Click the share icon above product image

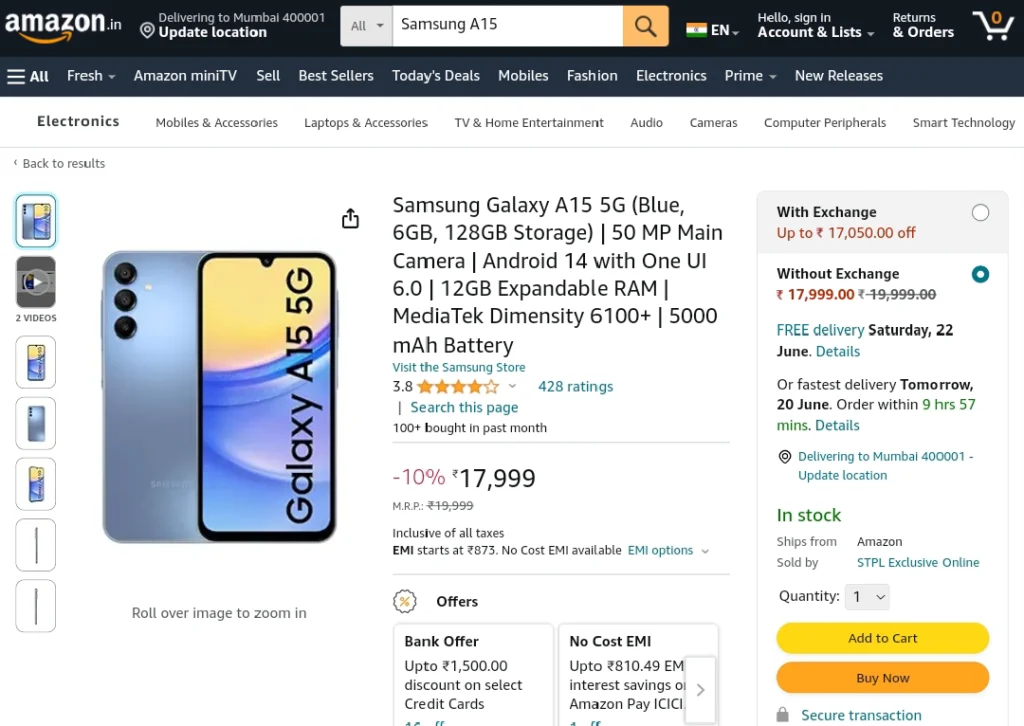click(x=351, y=219)
